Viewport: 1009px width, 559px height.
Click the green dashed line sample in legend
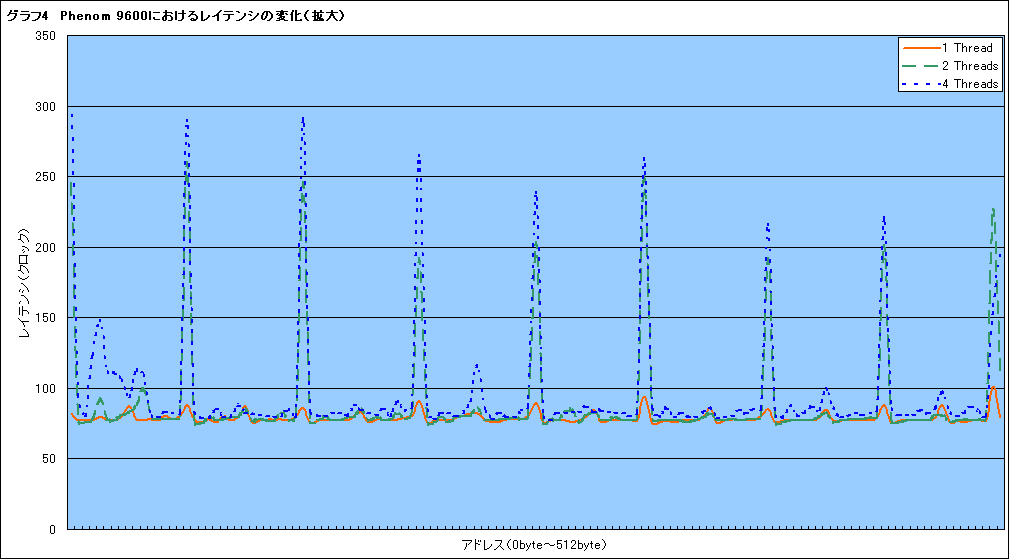click(921, 66)
